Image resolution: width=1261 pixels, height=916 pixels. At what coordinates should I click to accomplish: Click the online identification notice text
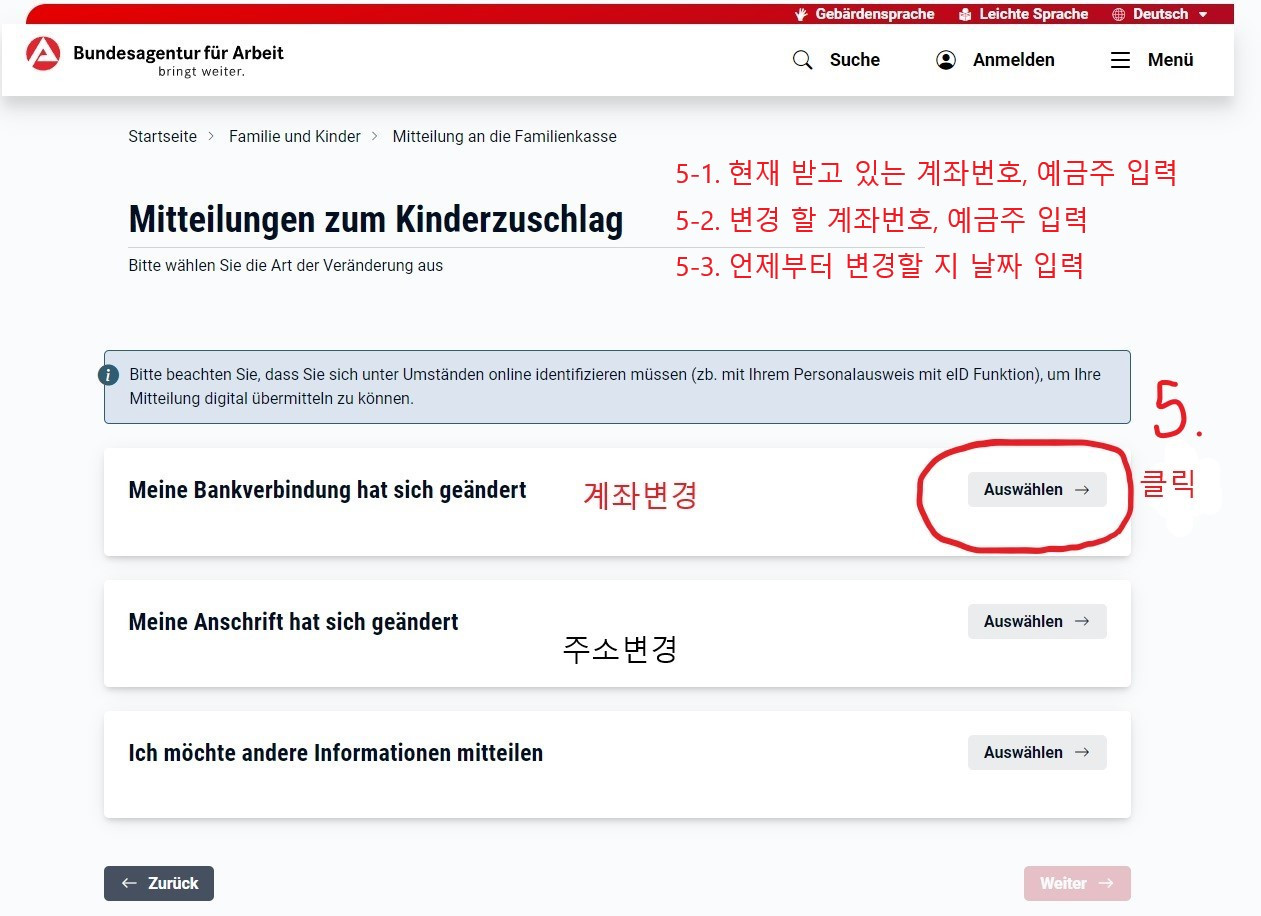pos(615,386)
